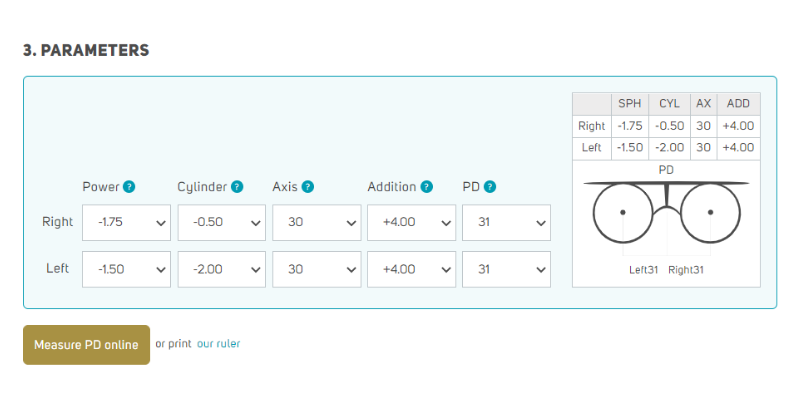The width and height of the screenshot is (800, 400).
Task: Choose Left eye Addition dropdown
Action: [x=411, y=269]
